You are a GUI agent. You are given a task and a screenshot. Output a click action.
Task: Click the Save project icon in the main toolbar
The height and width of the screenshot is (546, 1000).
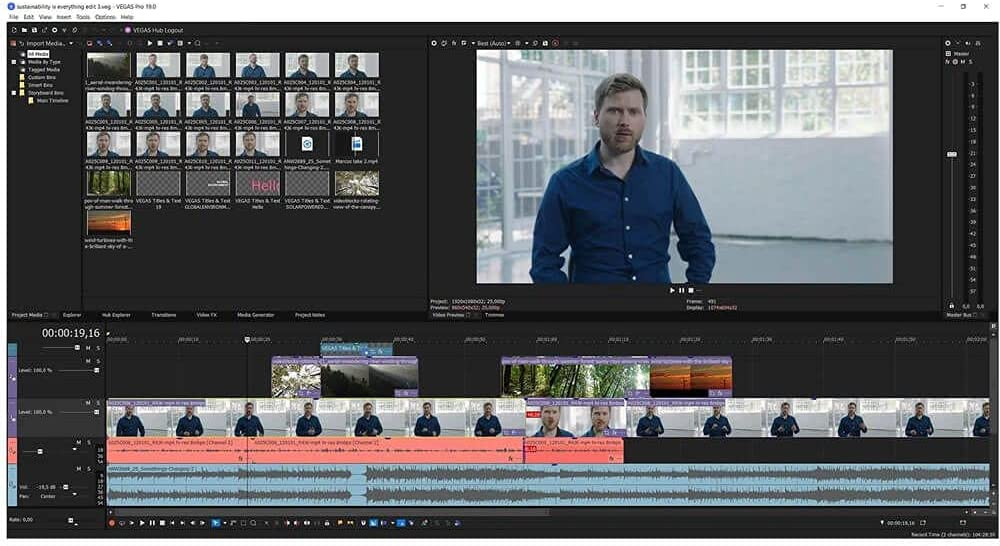point(34,30)
